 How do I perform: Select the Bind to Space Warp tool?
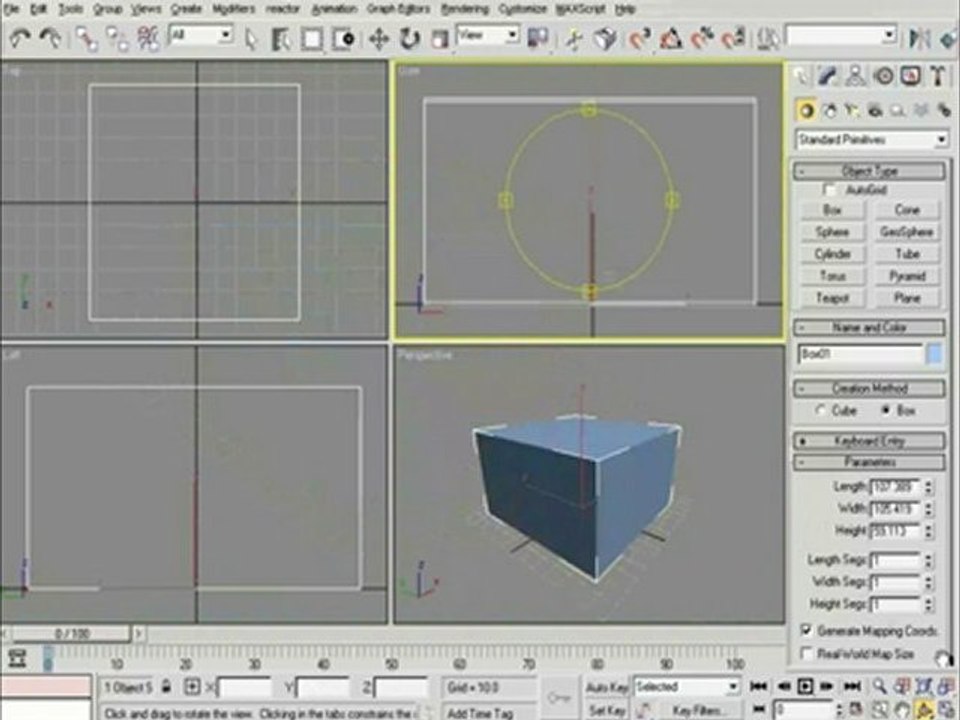148,39
